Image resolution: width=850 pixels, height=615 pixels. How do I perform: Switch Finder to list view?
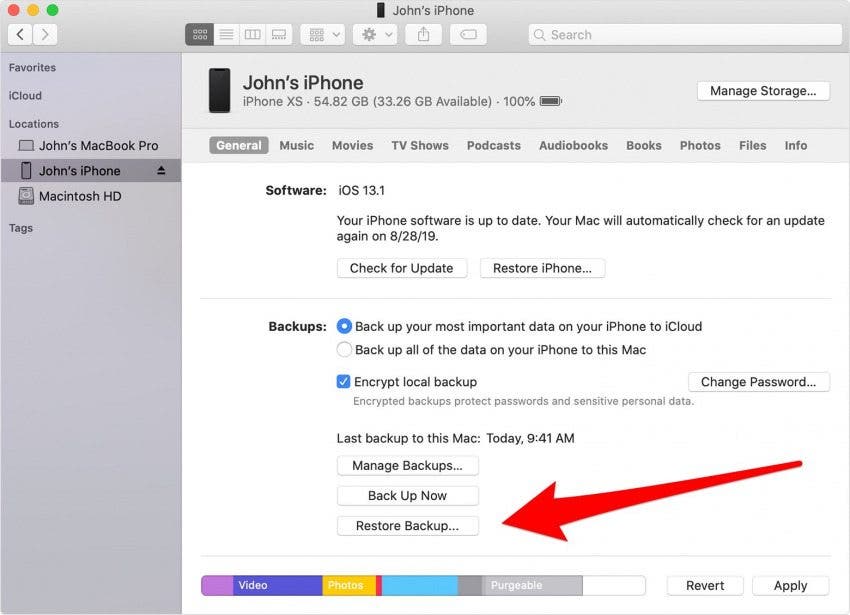[226, 35]
